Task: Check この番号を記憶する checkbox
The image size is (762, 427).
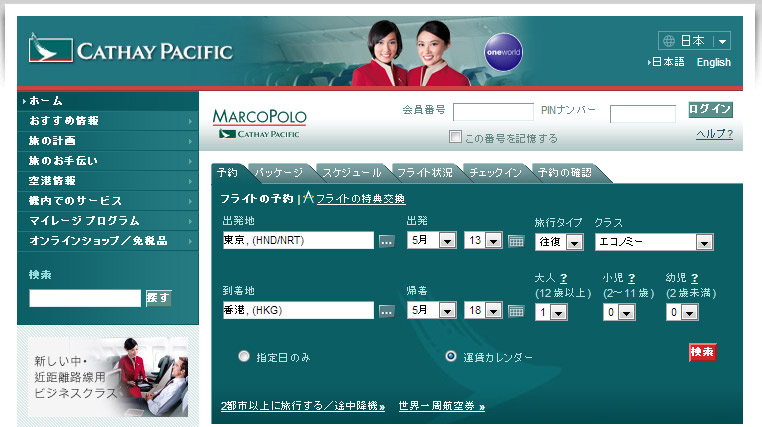Action: [x=455, y=137]
